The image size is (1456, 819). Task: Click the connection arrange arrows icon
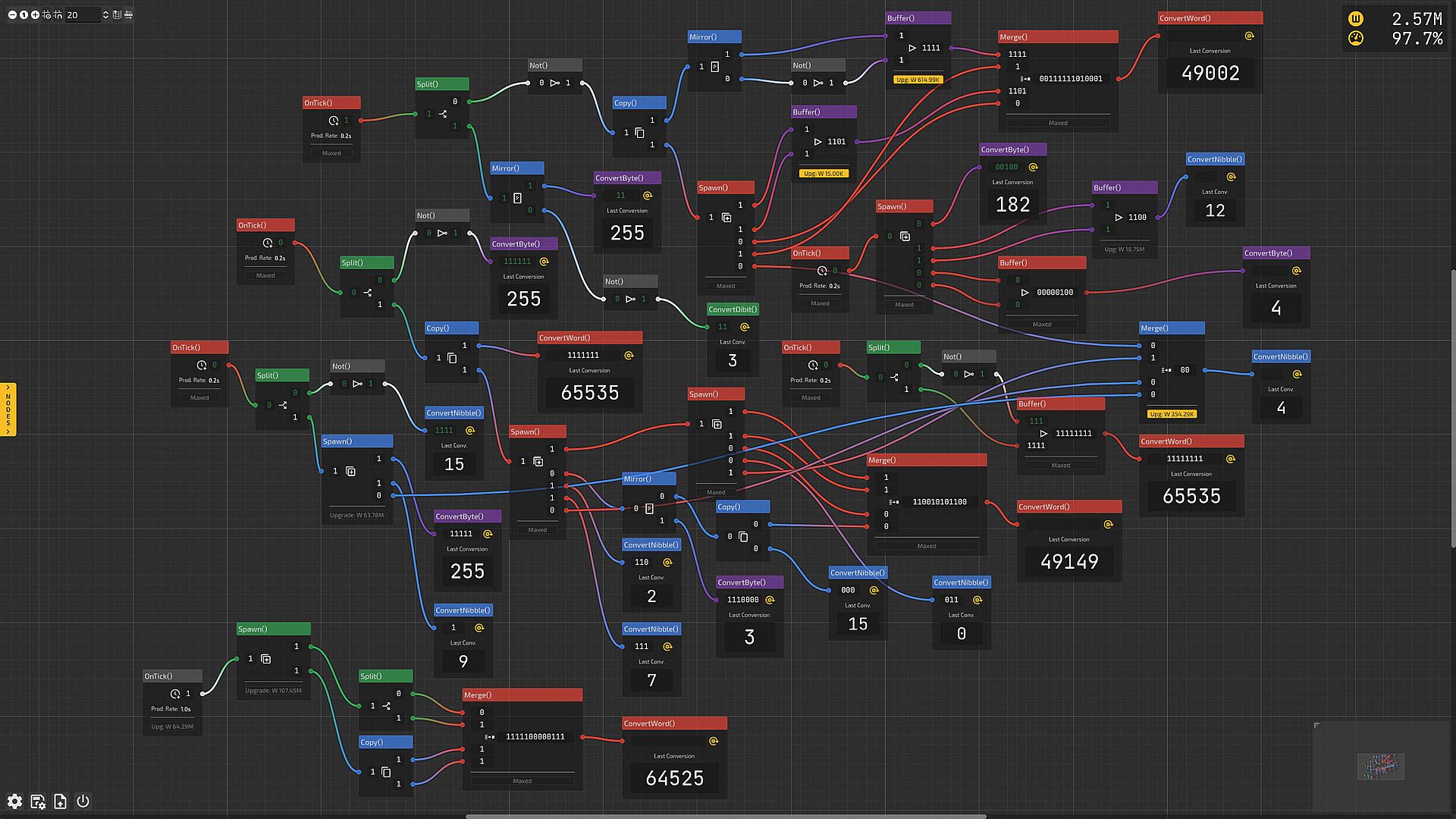pyautogui.click(x=128, y=14)
